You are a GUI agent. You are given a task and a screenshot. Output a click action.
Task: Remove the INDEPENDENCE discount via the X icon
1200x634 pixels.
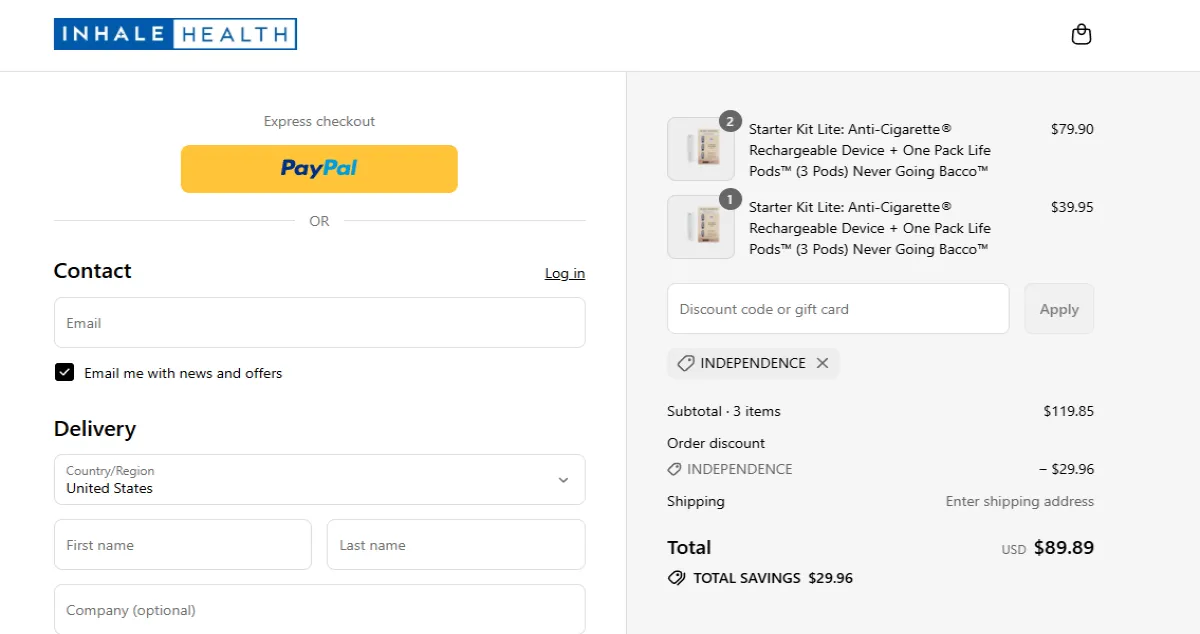click(x=822, y=363)
